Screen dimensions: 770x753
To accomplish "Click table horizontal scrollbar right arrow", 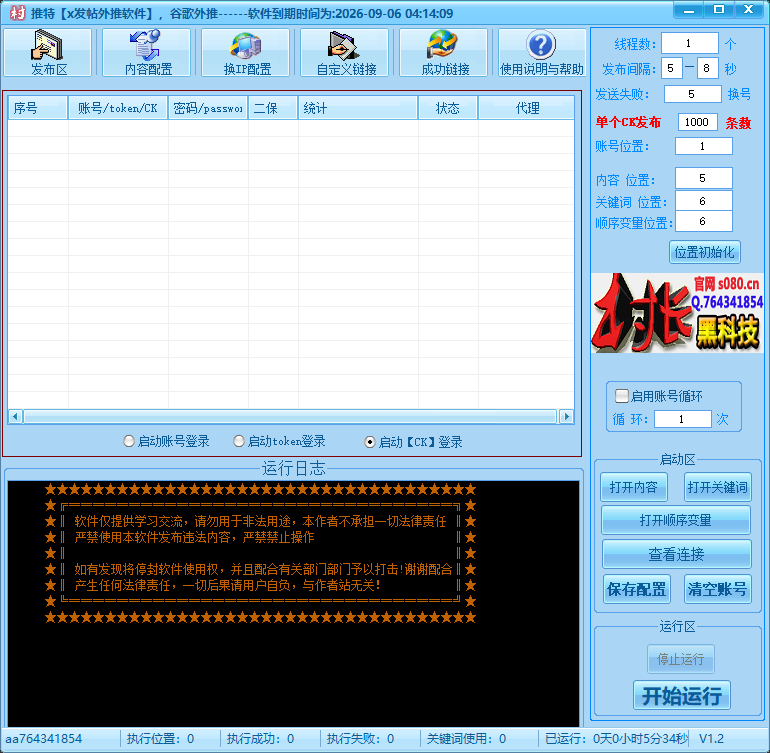I will pos(567,417).
